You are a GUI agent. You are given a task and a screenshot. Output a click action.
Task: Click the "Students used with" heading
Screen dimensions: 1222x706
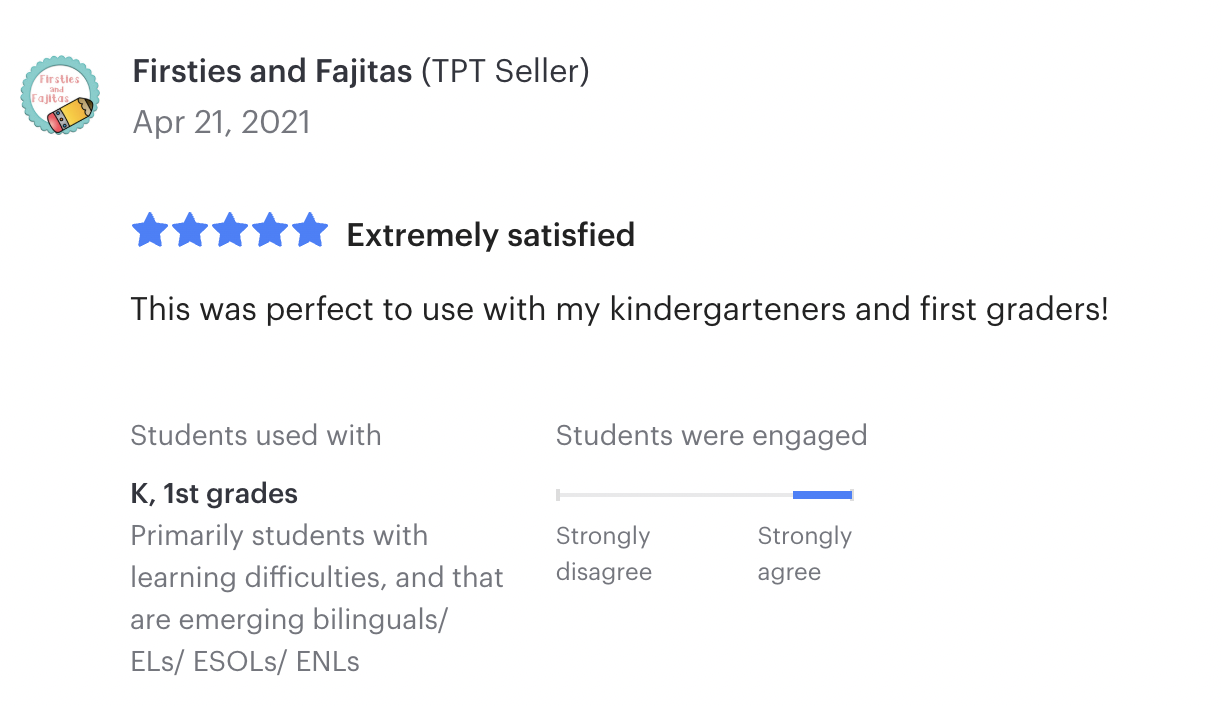click(255, 436)
